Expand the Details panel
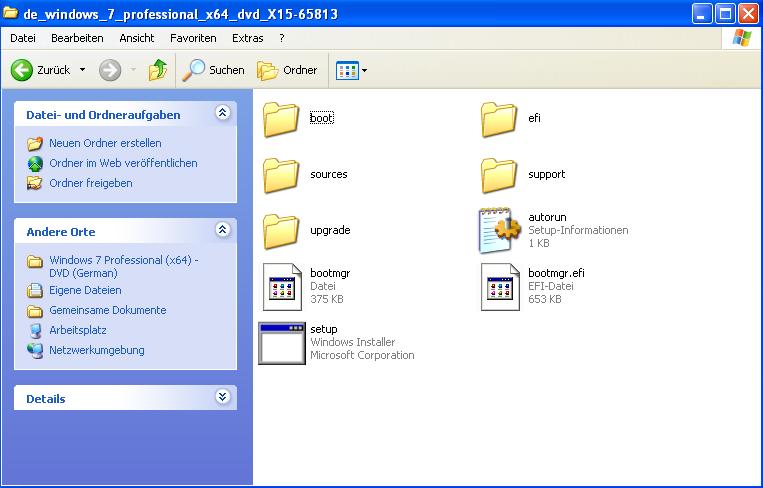 (x=222, y=397)
